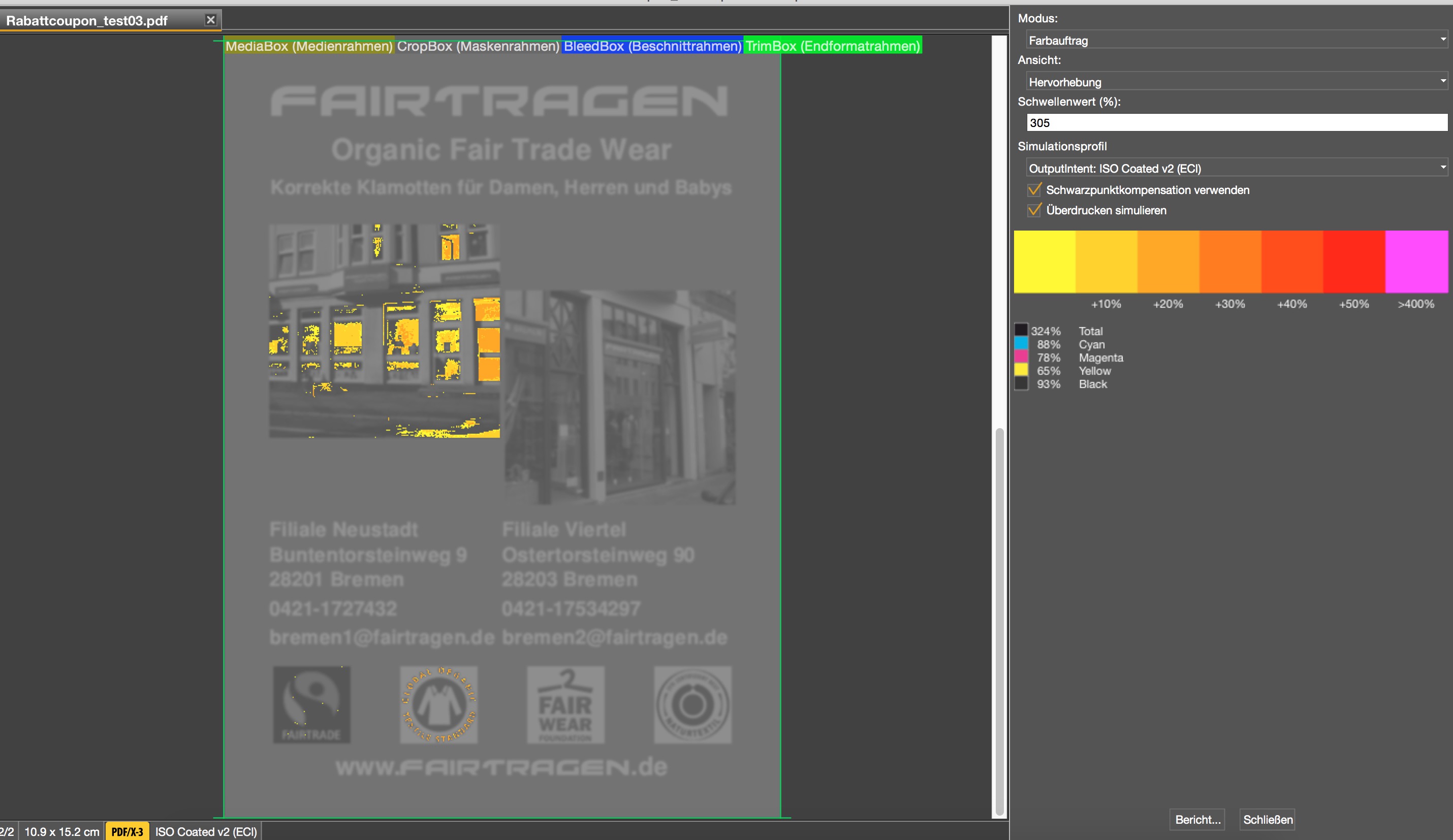Open the Ansicht dropdown showing Hervorhebung
This screenshot has width=1453, height=840.
pyautogui.click(x=1236, y=81)
